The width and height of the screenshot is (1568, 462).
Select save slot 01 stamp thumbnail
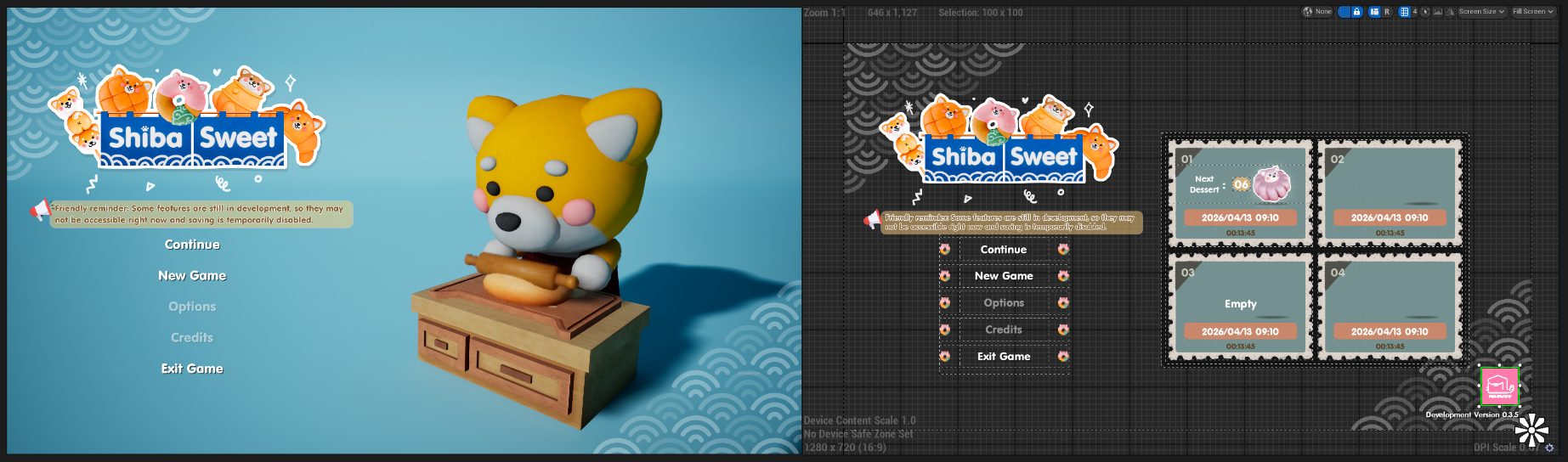tap(1241, 194)
